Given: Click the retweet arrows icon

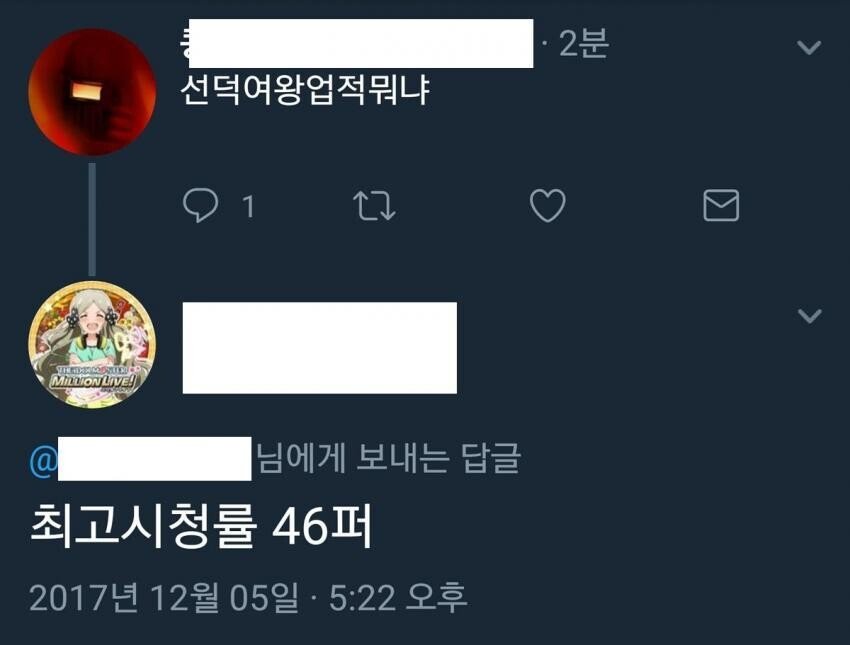Looking at the screenshot, I should pyautogui.click(x=374, y=205).
